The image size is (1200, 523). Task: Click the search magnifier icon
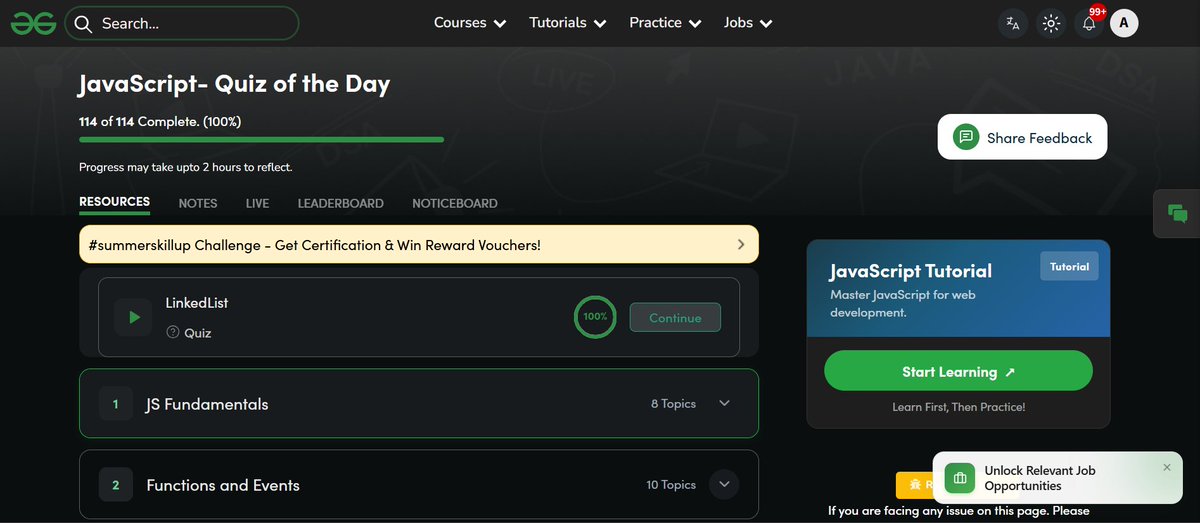tap(84, 23)
